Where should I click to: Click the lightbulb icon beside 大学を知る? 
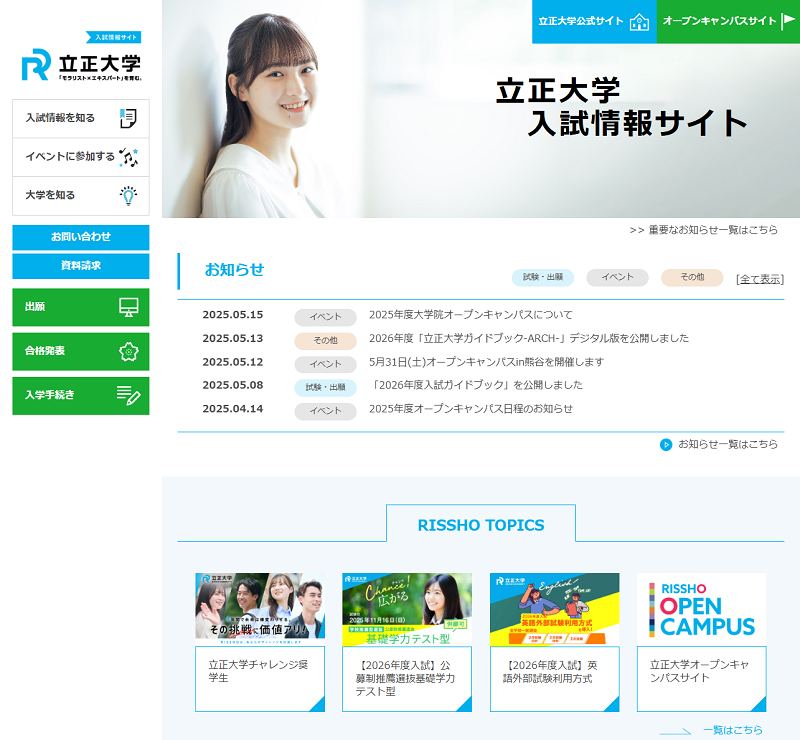(128, 196)
